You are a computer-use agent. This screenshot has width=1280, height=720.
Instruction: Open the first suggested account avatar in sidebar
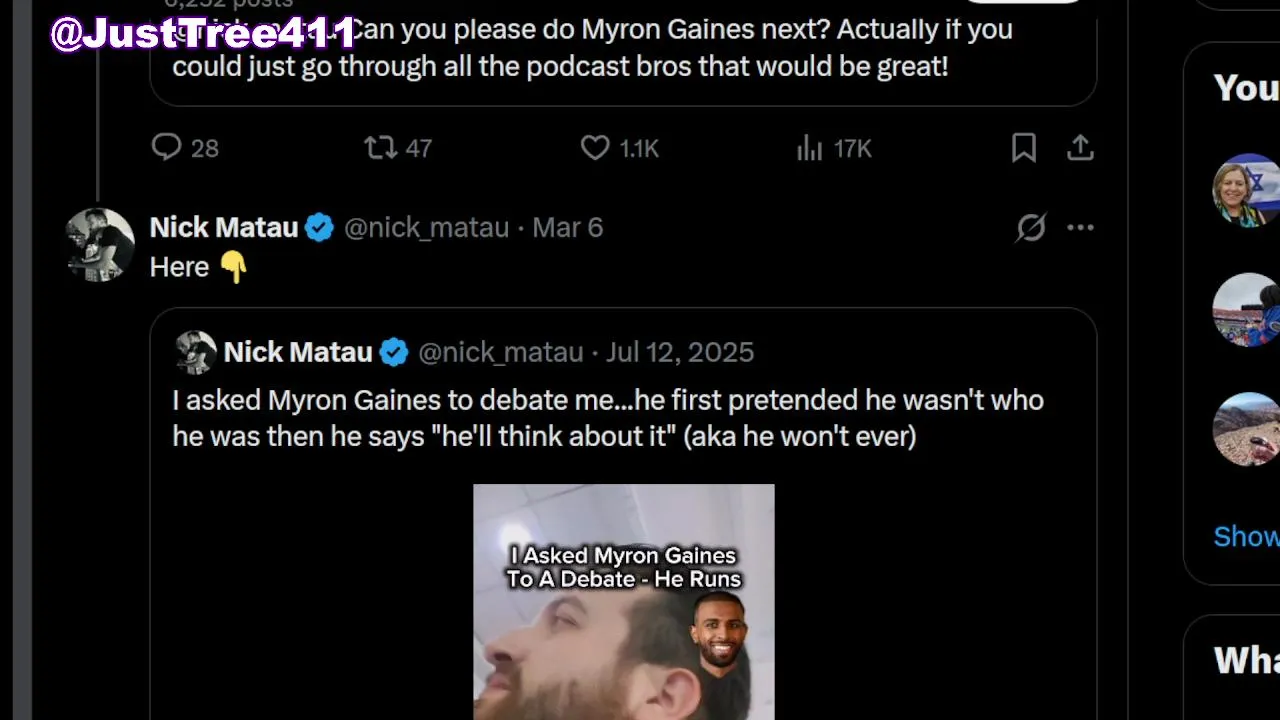tap(1246, 190)
